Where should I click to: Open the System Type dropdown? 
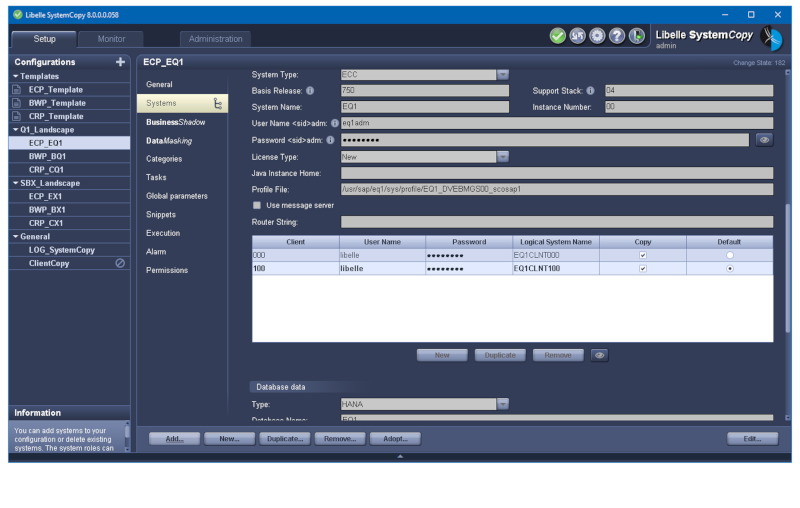click(503, 74)
